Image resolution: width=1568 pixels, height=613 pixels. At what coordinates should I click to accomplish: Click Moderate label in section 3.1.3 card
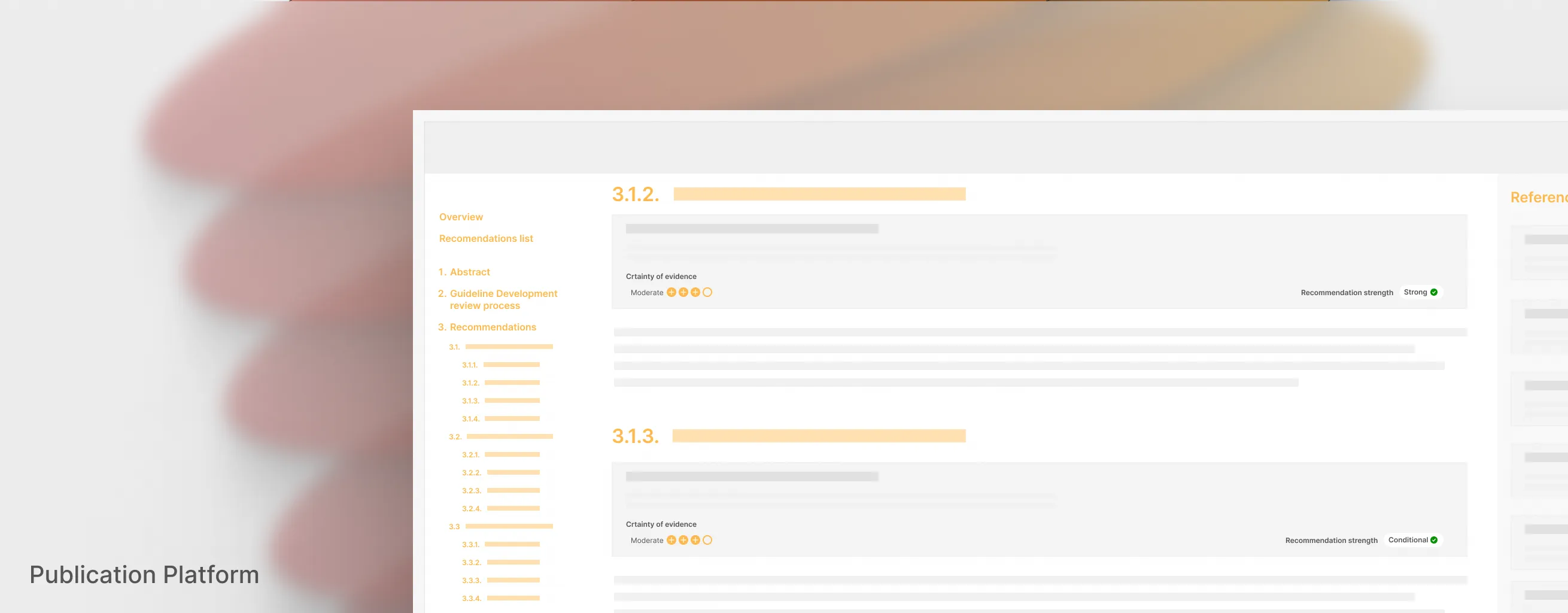pyautogui.click(x=646, y=541)
